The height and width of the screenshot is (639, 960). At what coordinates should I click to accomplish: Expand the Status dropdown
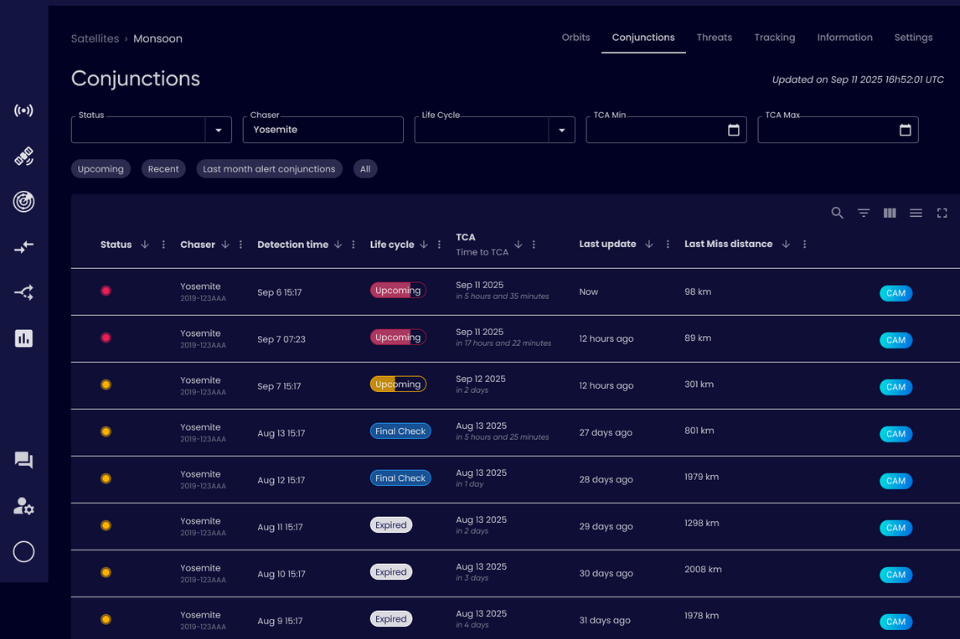coord(218,130)
